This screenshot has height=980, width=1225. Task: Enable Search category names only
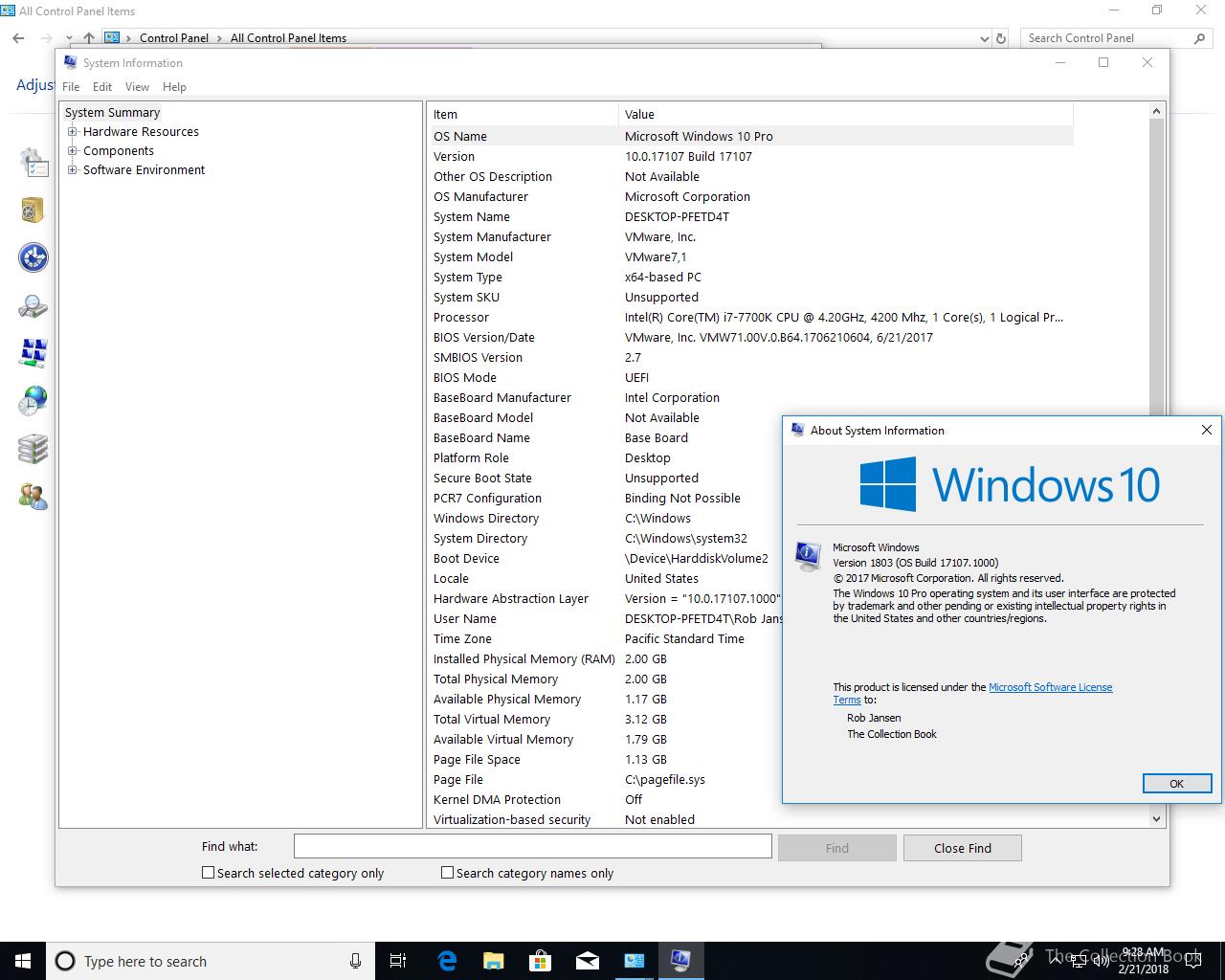click(x=447, y=873)
